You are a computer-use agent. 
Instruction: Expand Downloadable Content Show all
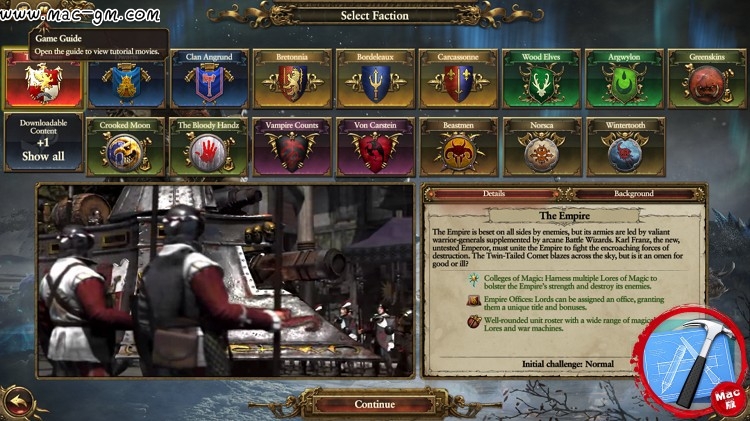(44, 142)
